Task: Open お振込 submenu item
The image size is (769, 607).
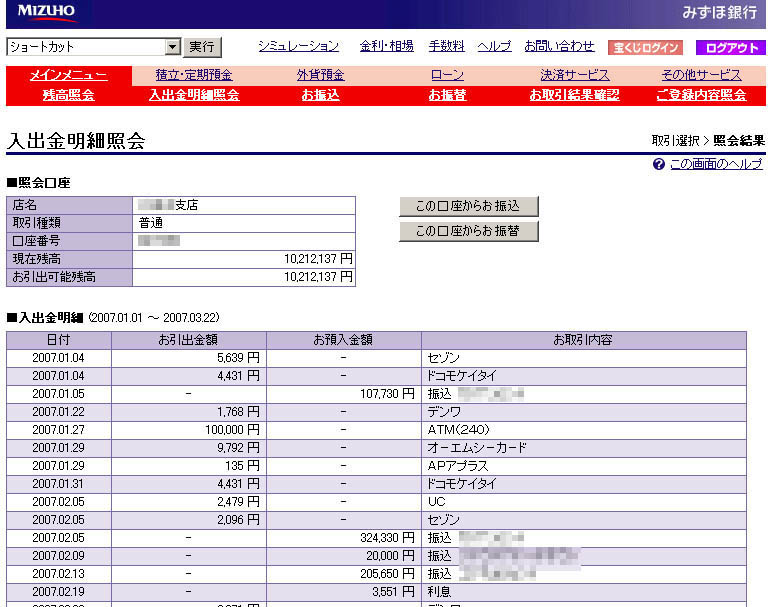Action: tap(320, 95)
